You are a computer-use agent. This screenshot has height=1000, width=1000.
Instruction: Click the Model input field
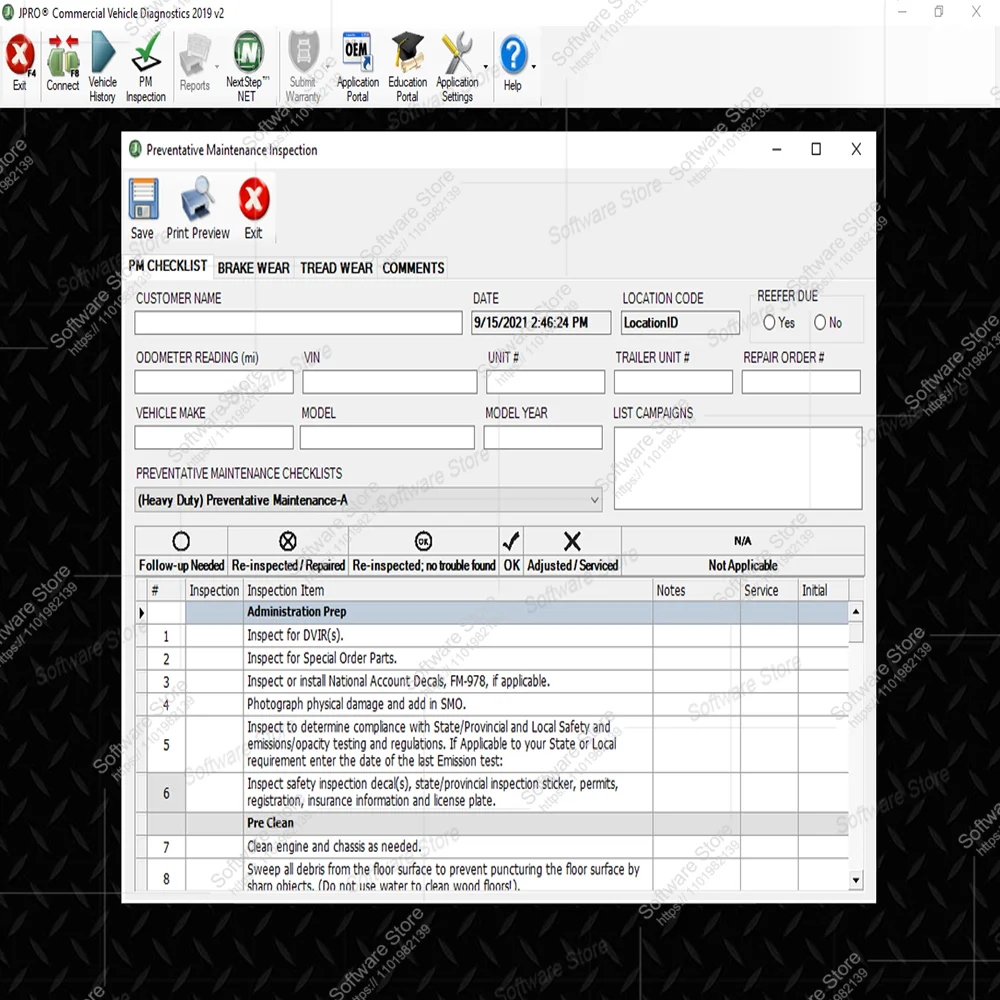(x=387, y=438)
